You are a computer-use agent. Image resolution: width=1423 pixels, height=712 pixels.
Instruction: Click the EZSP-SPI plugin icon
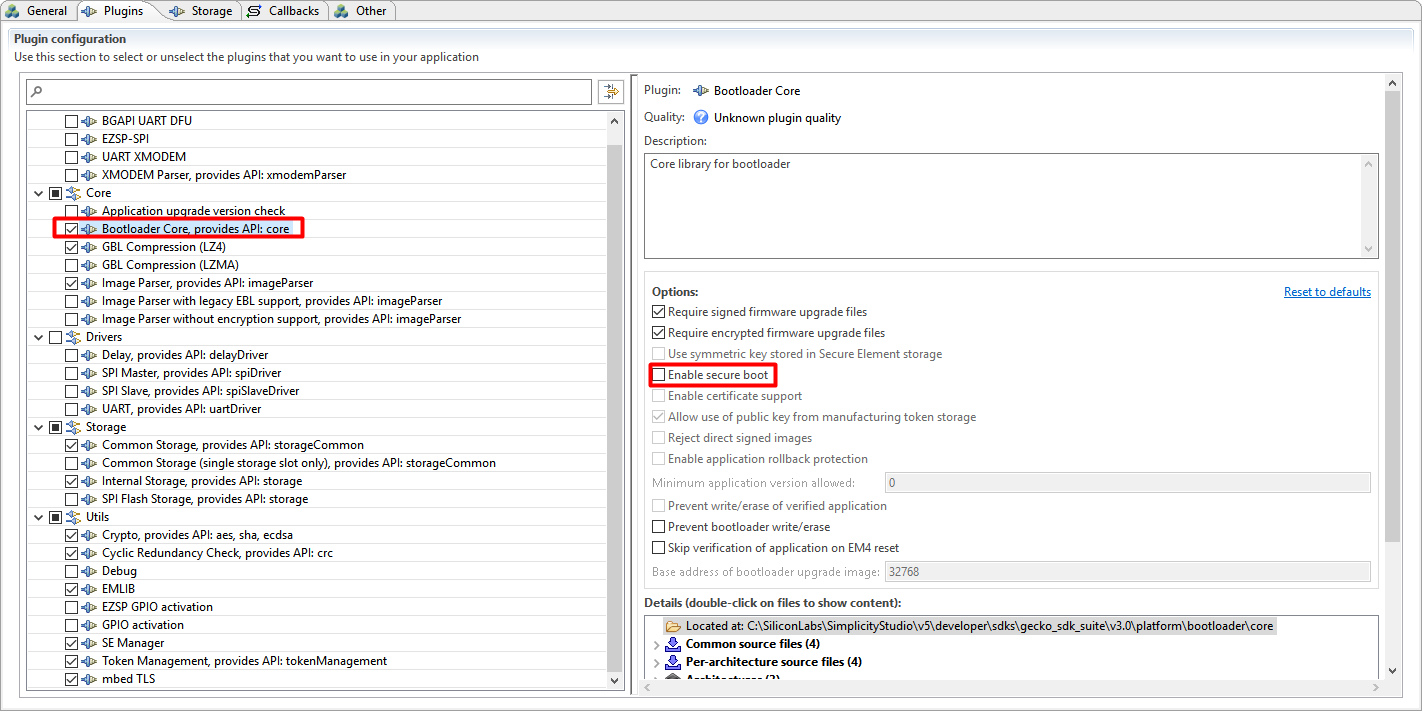(90, 139)
